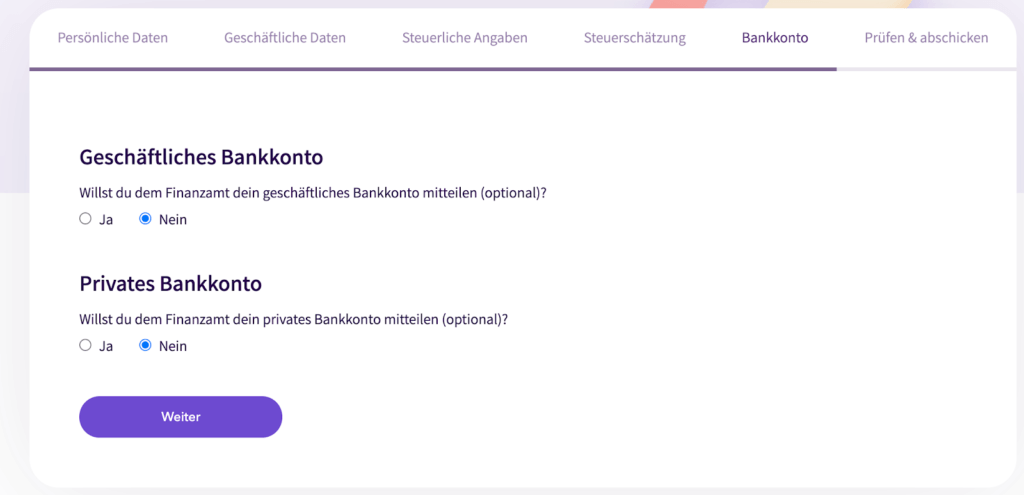
Task: Open the Steuerschätzung step
Action: (x=635, y=38)
